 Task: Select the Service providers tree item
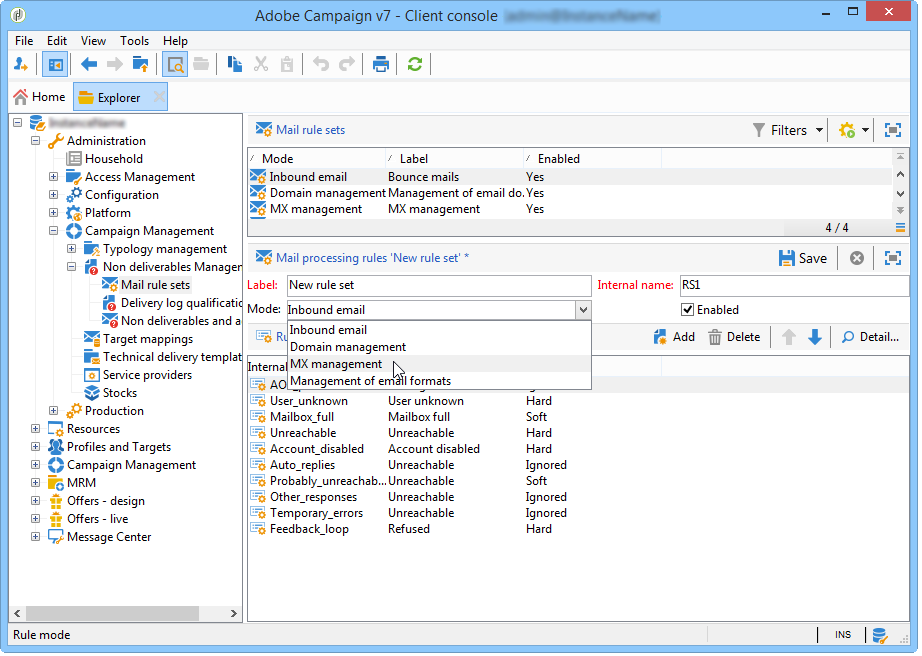(x=147, y=375)
